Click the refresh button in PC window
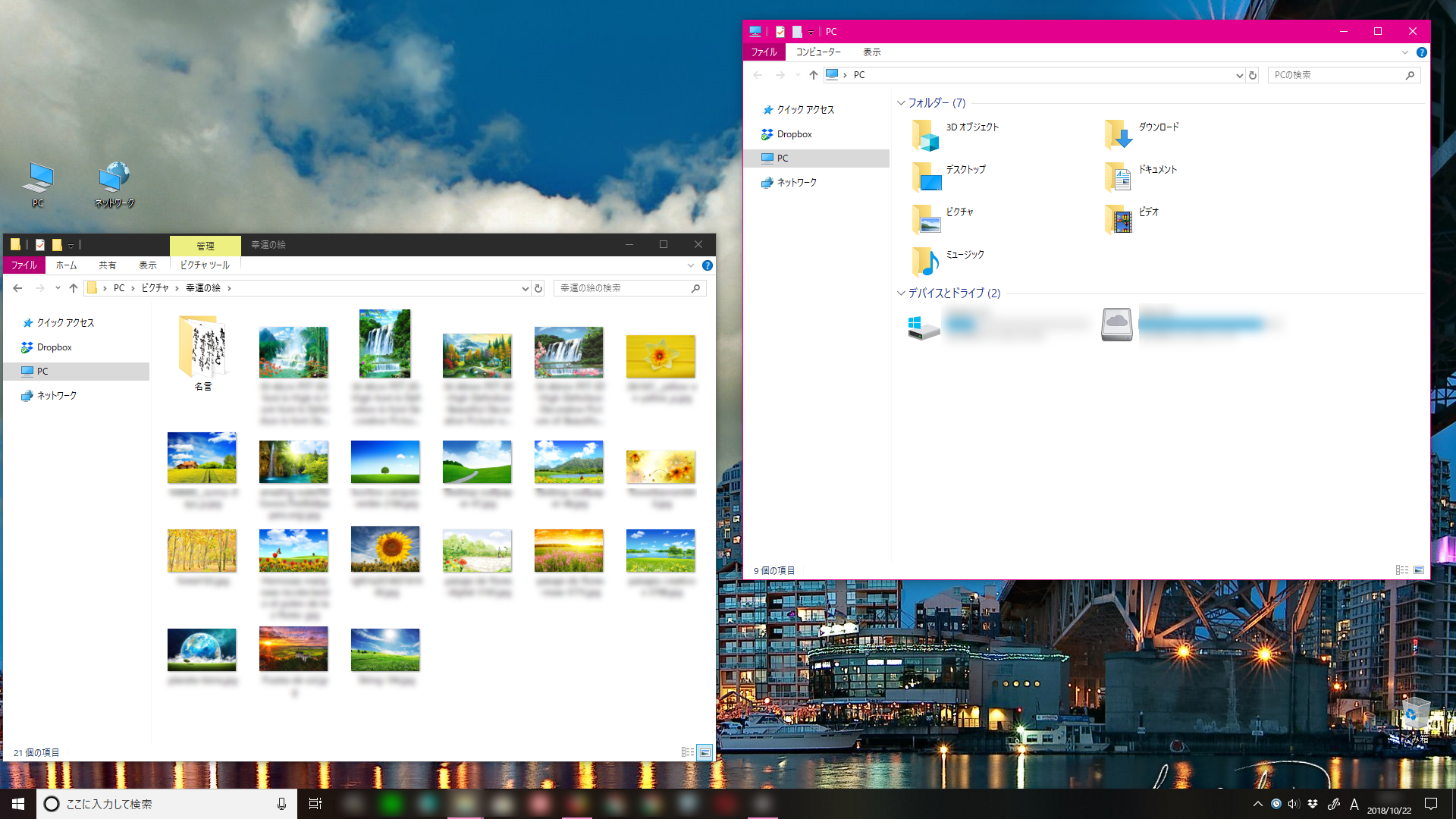1456x819 pixels. (1253, 75)
